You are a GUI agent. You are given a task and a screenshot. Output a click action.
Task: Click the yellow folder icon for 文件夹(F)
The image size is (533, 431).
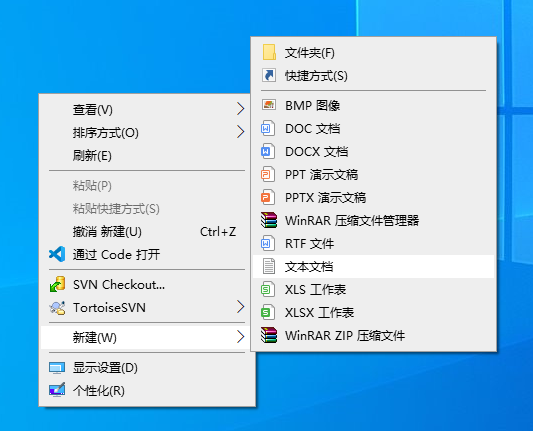(269, 53)
